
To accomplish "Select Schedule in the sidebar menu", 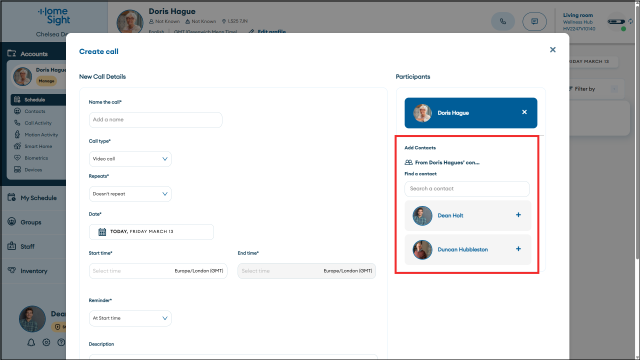I will coord(38,100).
